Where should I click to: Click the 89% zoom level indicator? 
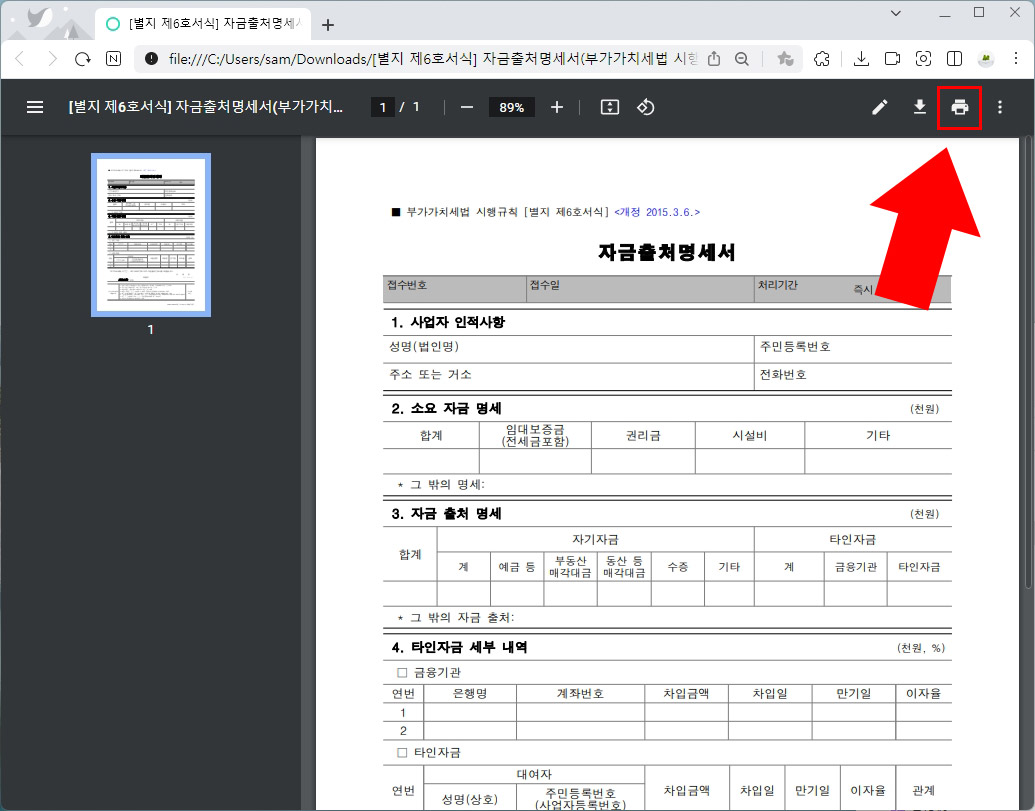click(x=511, y=106)
